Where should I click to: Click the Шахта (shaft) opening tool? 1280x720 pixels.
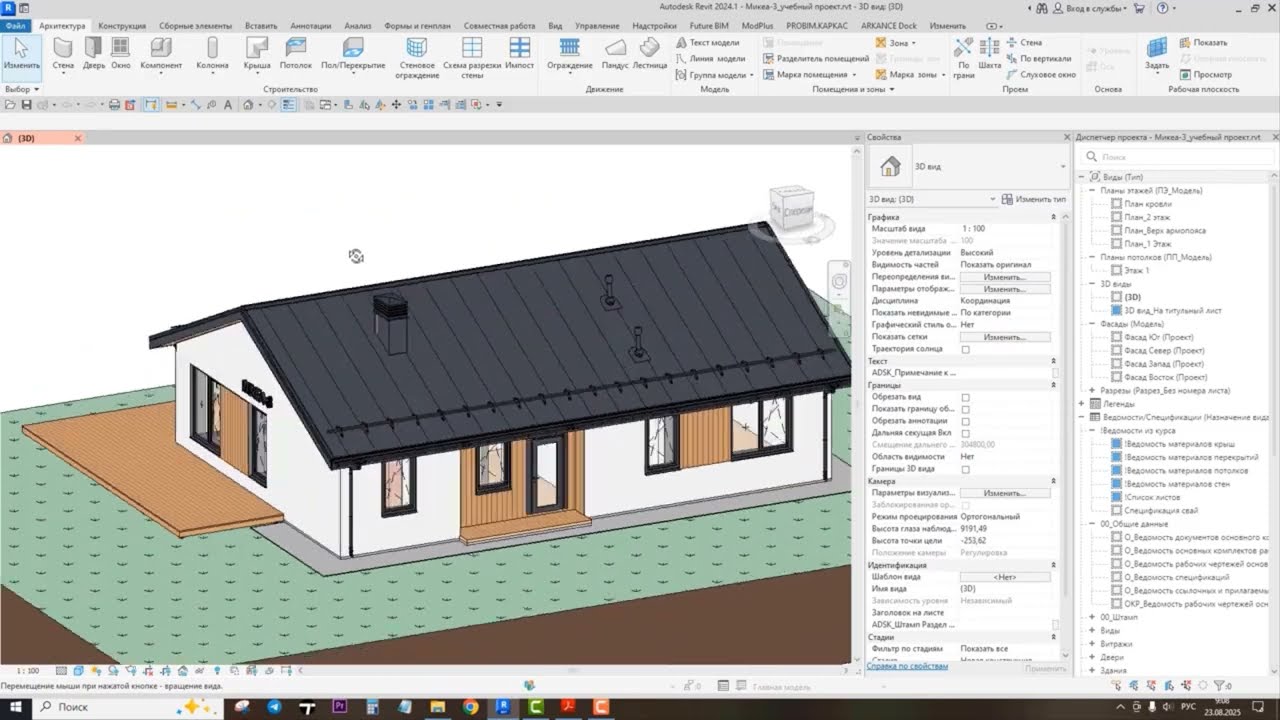coord(990,54)
